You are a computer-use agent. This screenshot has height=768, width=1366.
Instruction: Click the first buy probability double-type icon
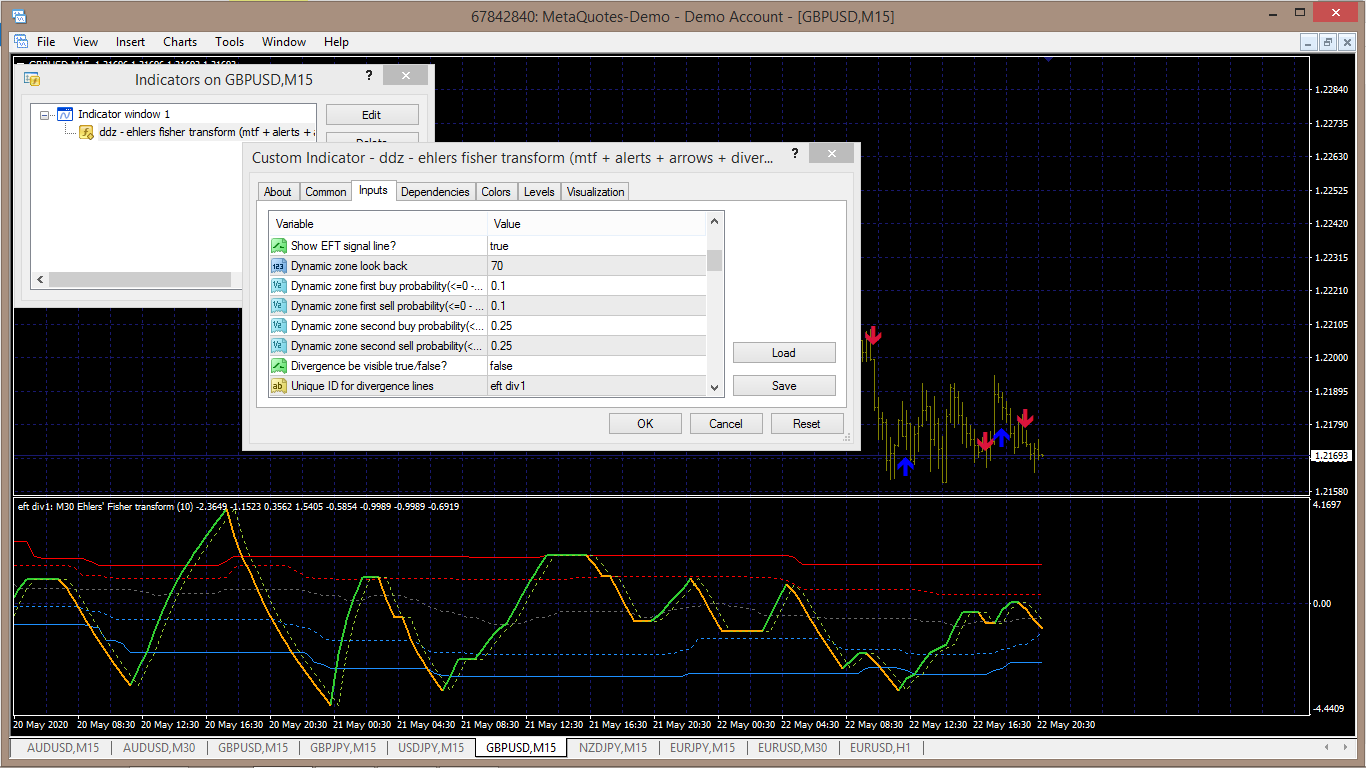pos(279,286)
